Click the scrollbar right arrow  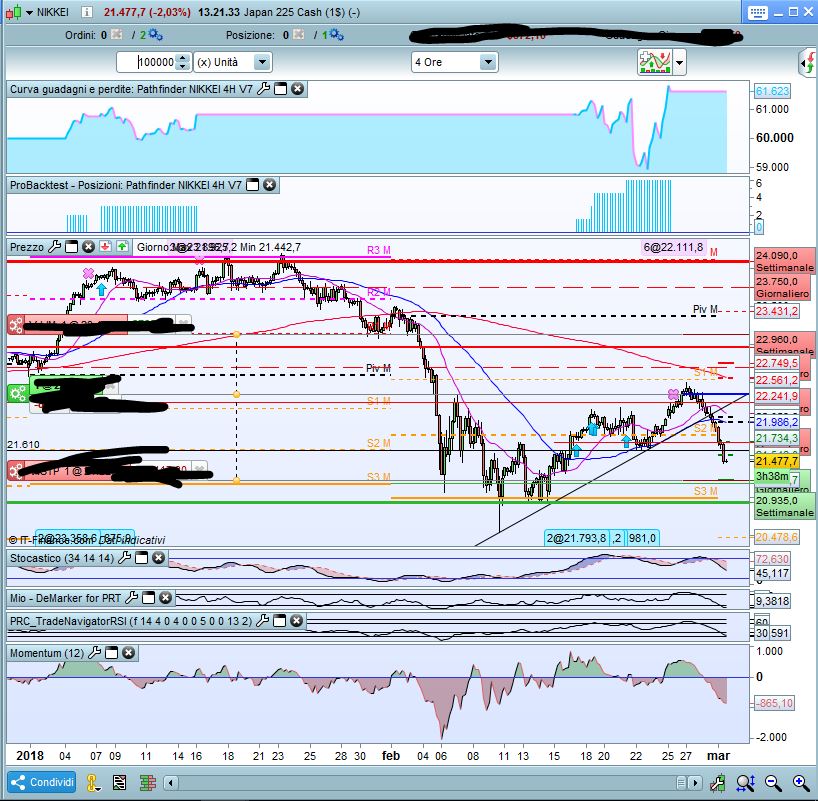[x=695, y=782]
